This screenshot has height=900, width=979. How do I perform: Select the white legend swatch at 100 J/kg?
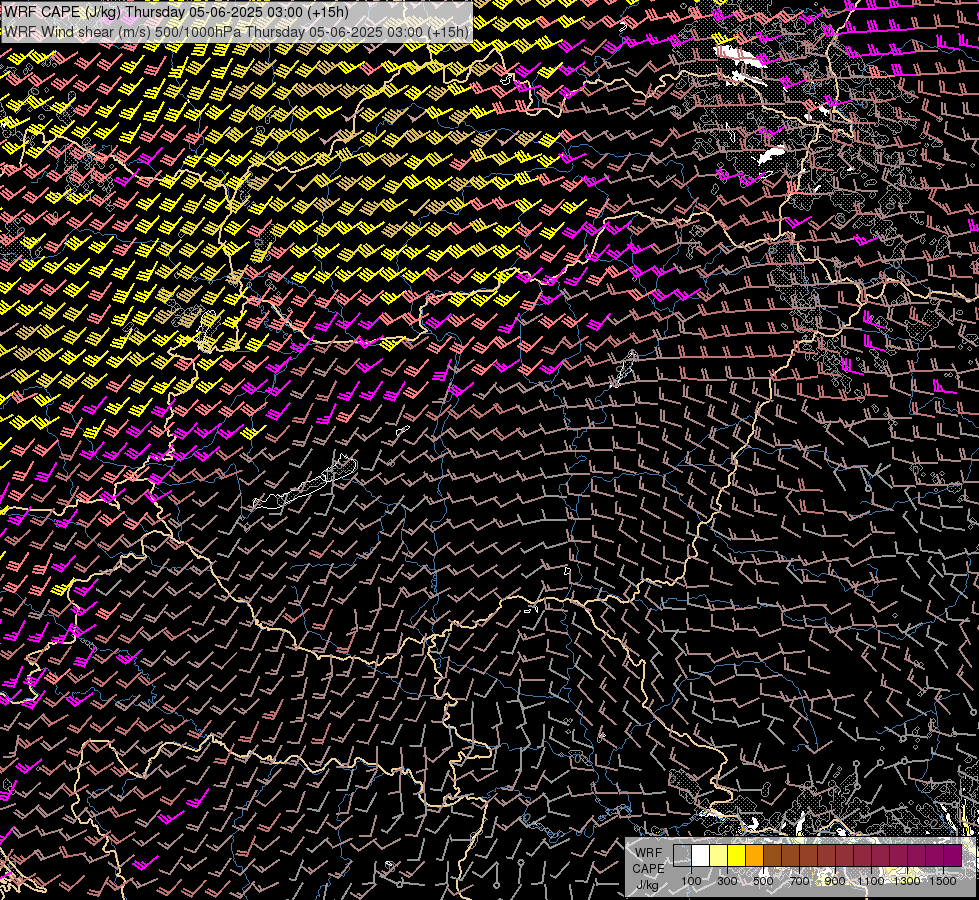(701, 855)
